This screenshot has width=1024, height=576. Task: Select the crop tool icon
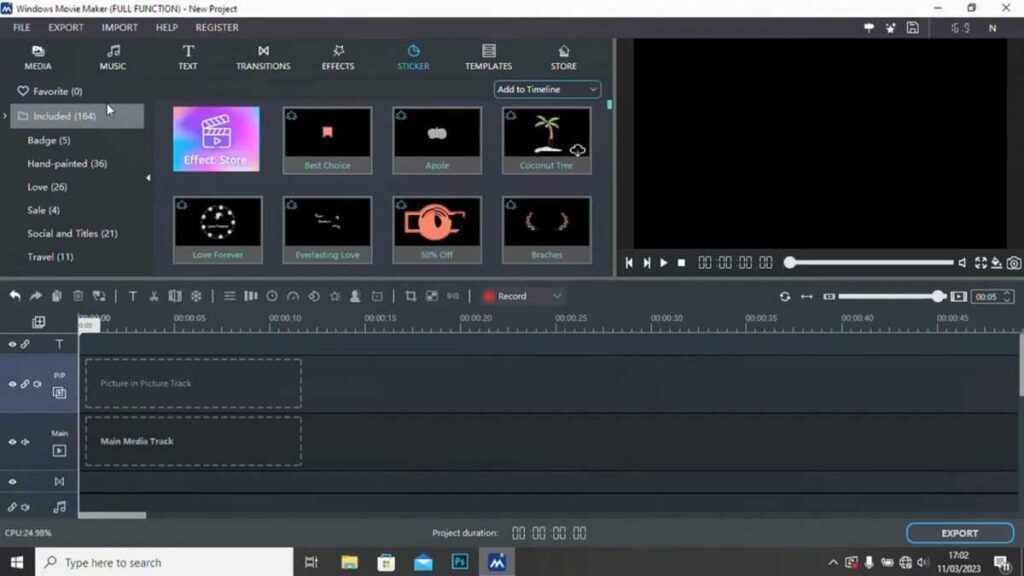[410, 296]
